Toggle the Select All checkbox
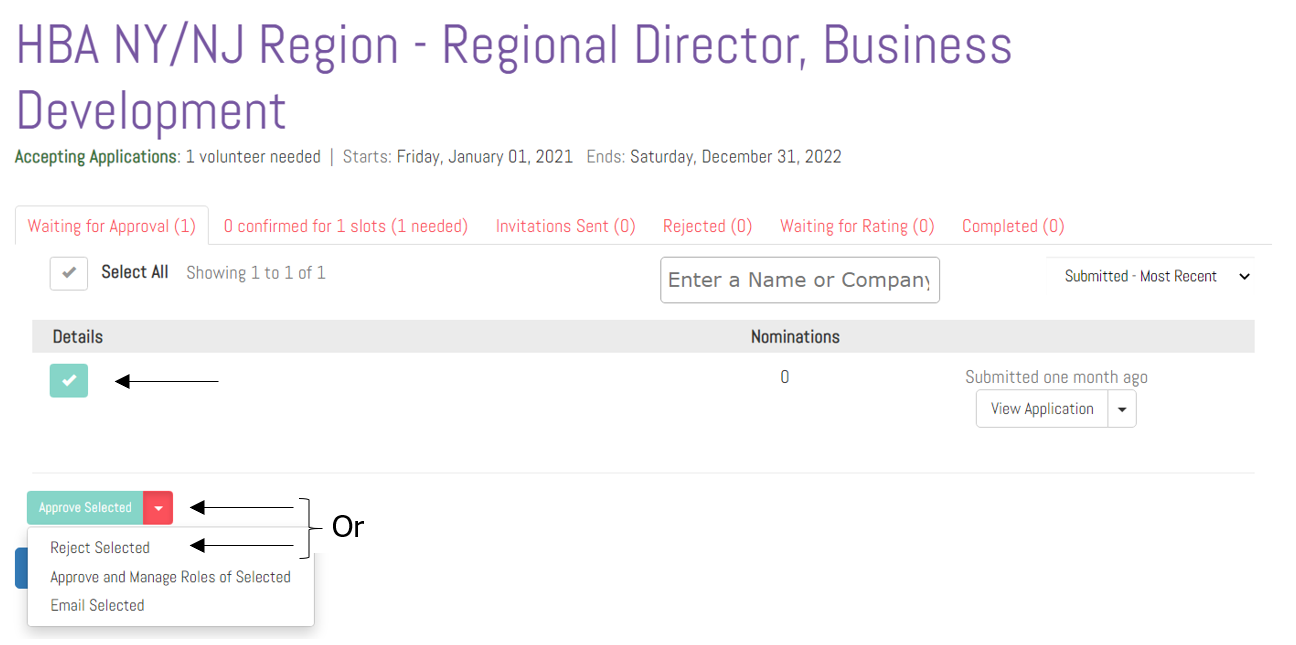The width and height of the screenshot is (1296, 645). pos(69,273)
